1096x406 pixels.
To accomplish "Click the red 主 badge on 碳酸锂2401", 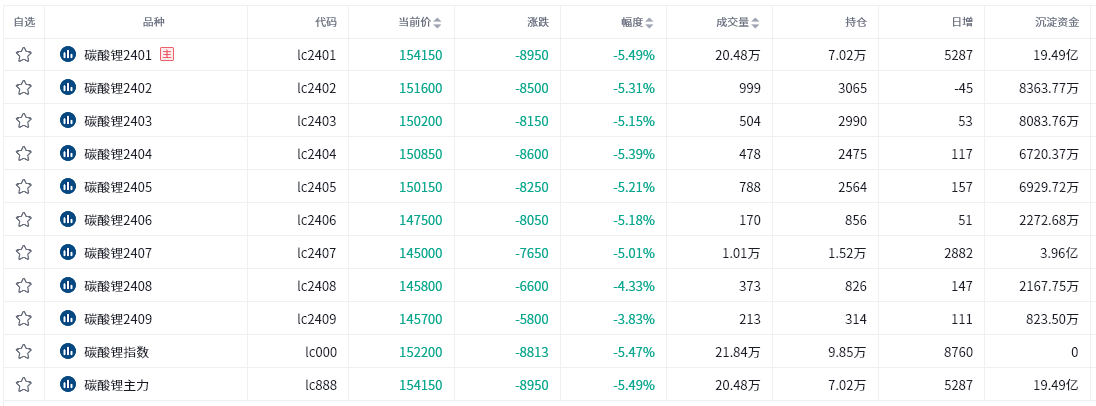I will pyautogui.click(x=166, y=54).
